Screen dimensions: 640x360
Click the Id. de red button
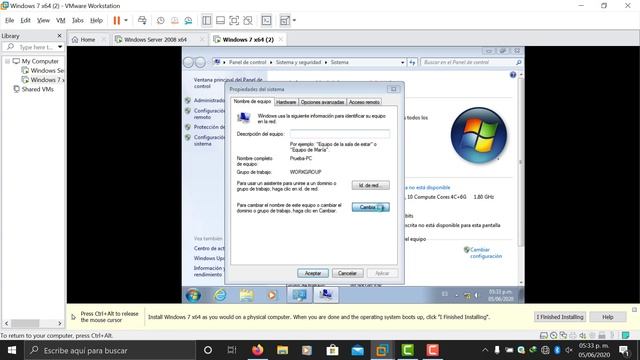pyautogui.click(x=371, y=185)
